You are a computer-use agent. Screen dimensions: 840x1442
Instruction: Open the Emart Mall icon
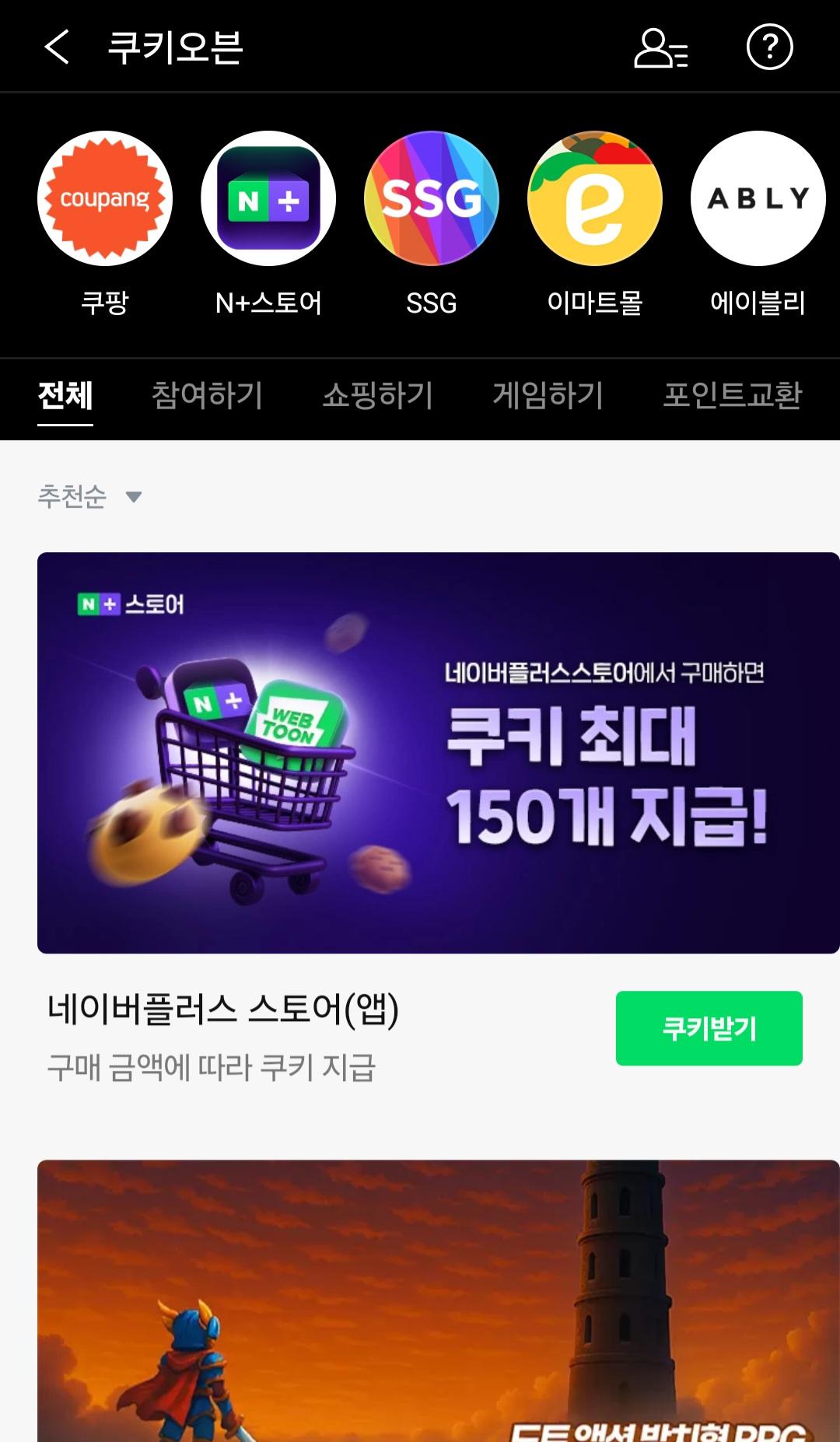pos(595,198)
